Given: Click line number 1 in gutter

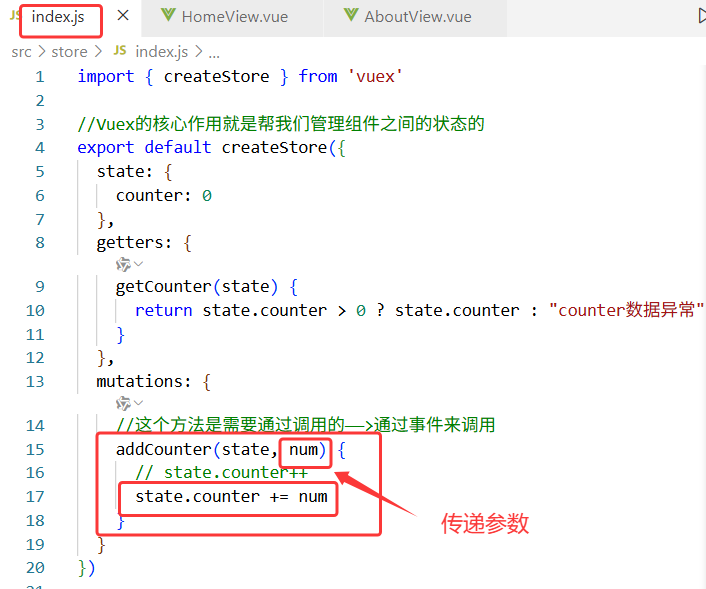Looking at the screenshot, I should click(x=40, y=77).
